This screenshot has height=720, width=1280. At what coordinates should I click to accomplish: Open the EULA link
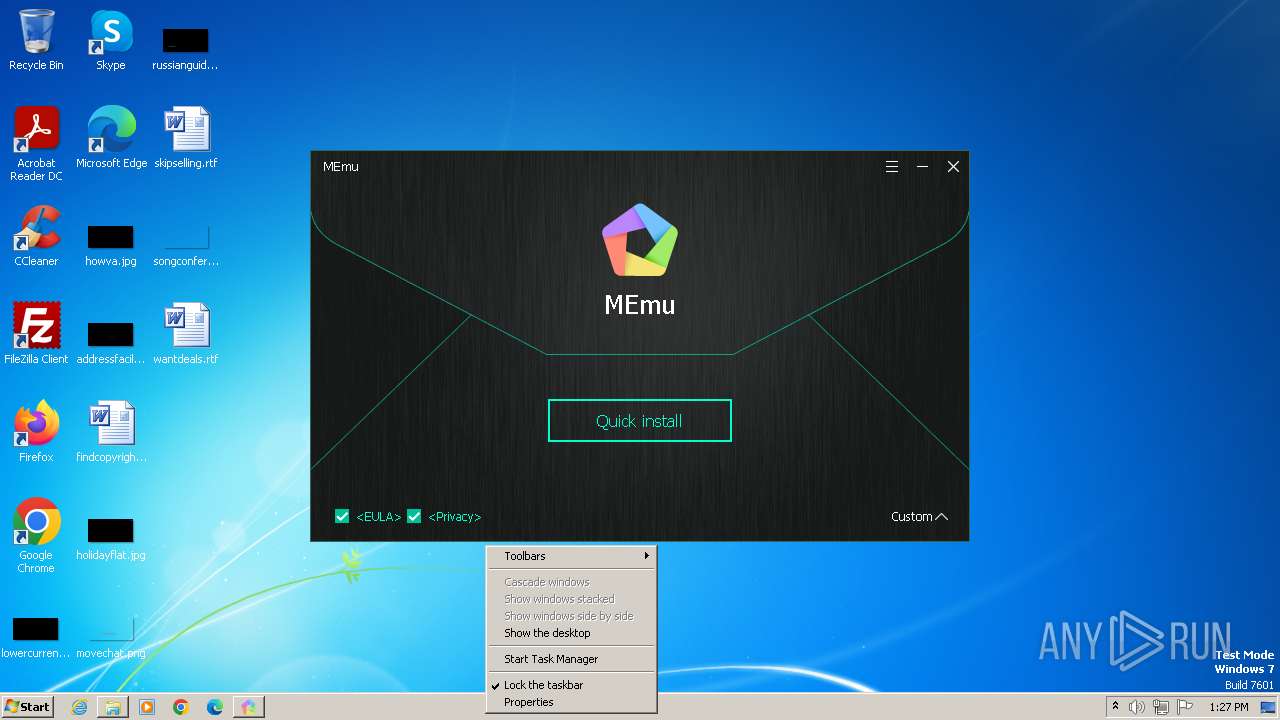378,517
